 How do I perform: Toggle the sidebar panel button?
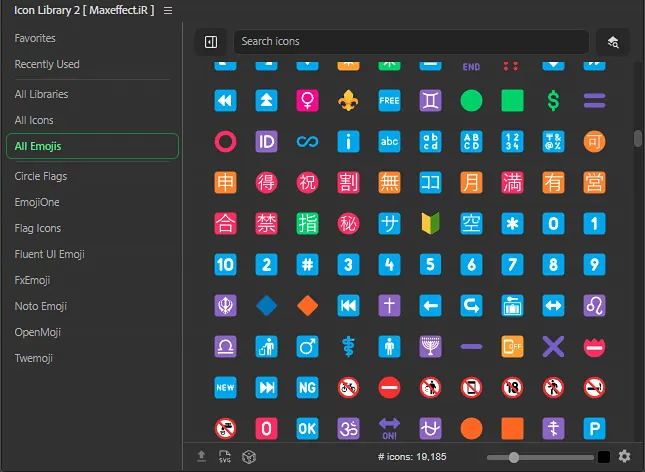211,42
